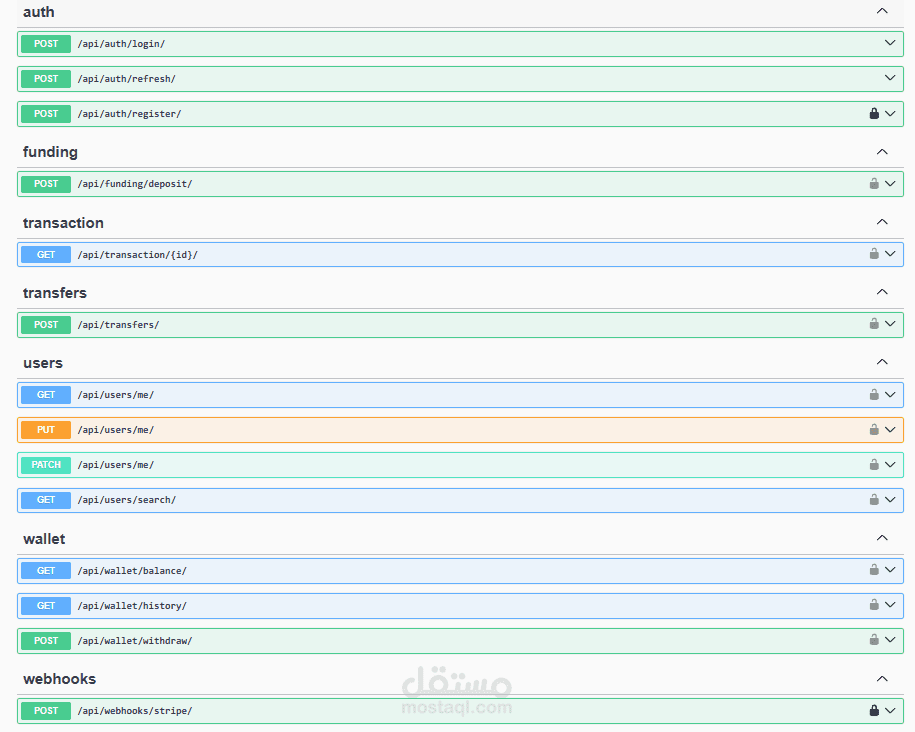Expand the /api/wallet/balance/ endpoint arrow
The width and height of the screenshot is (915, 732).
tap(890, 570)
